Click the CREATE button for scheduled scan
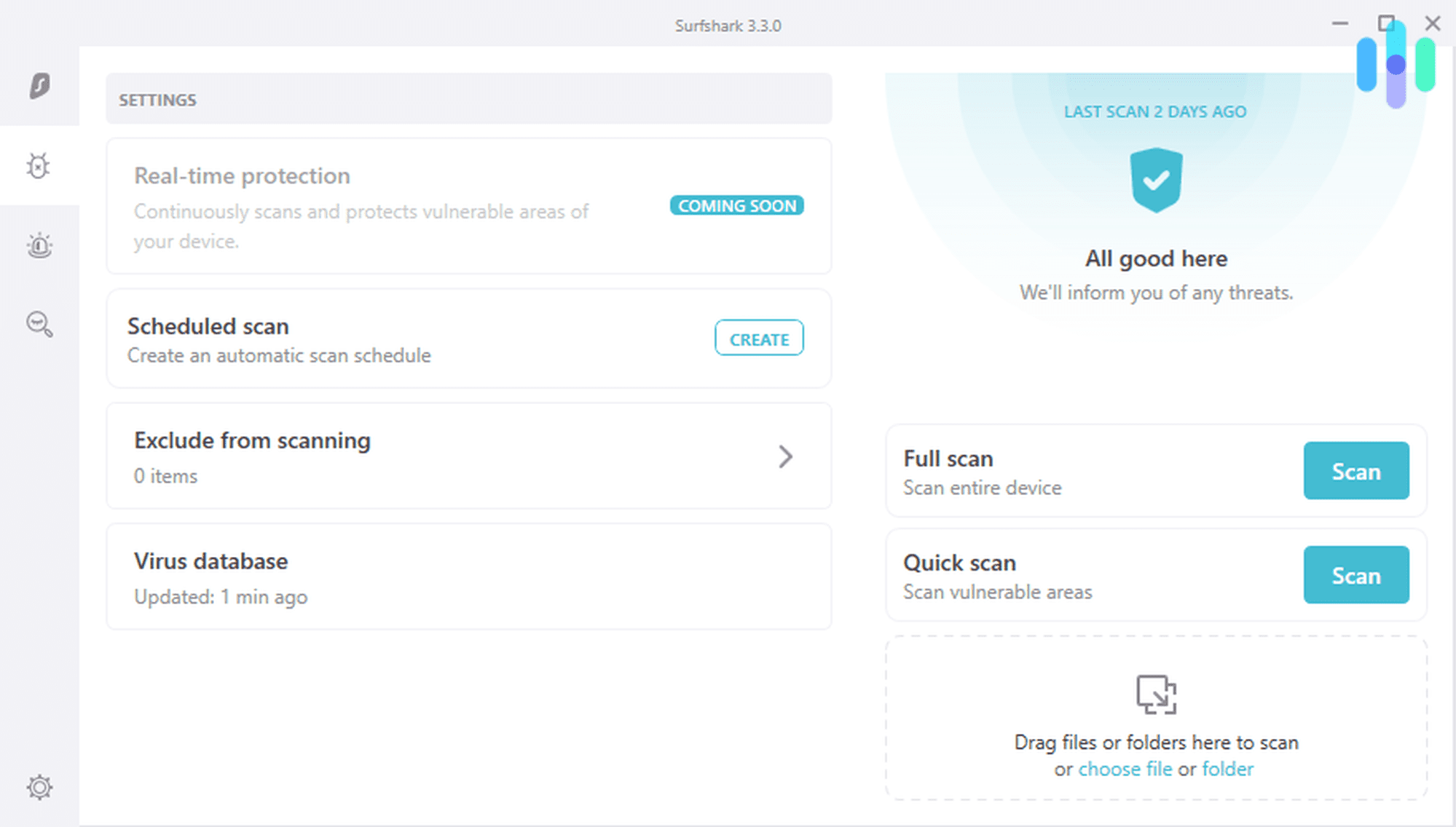1456x827 pixels. tap(759, 339)
